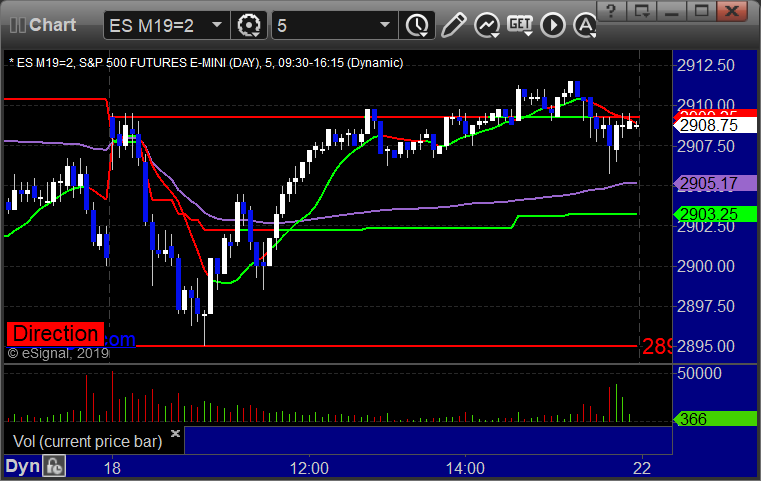Click the 12:00 time axis label
Image resolution: width=761 pixels, height=481 pixels.
tap(309, 468)
